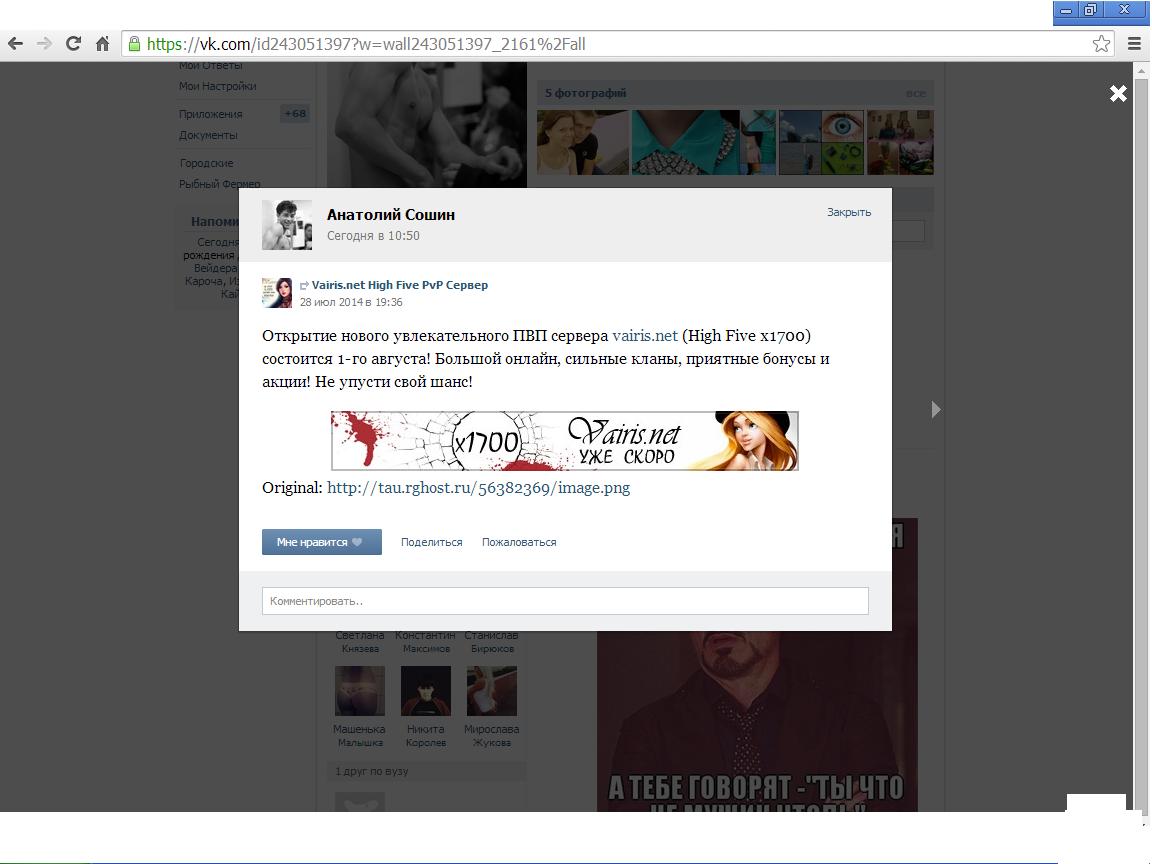Open friend Мирослава Жукова avatar
Screen dimensions: 1152x864
(492, 691)
